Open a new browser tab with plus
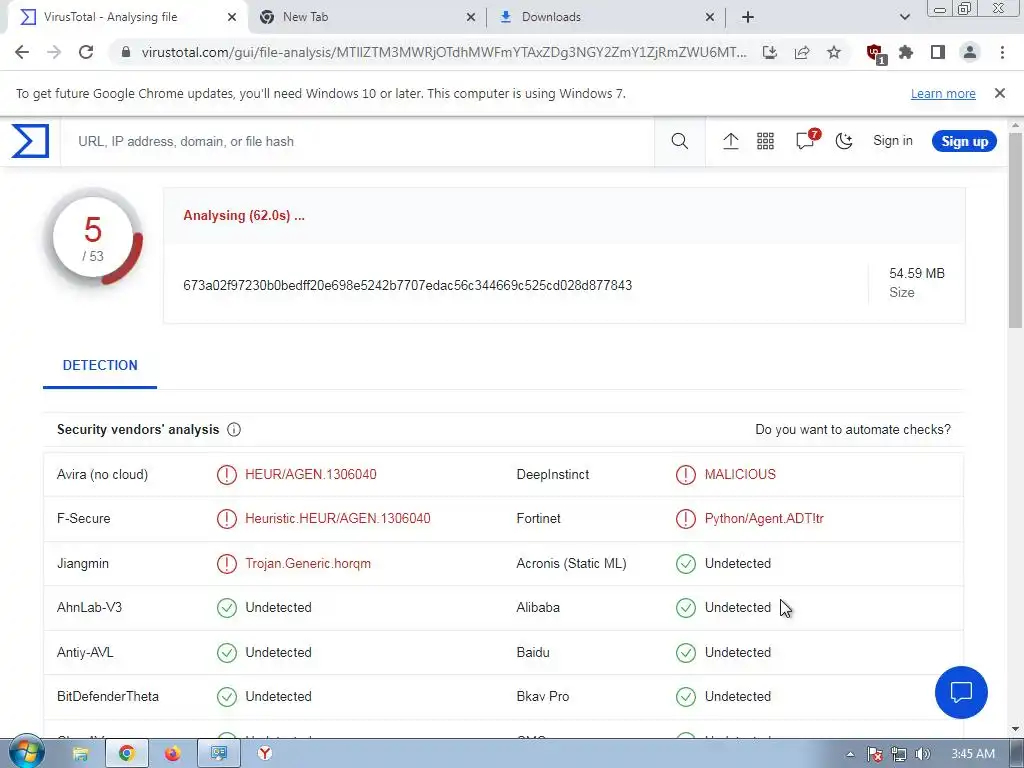Image resolution: width=1024 pixels, height=768 pixels. pyautogui.click(x=748, y=17)
